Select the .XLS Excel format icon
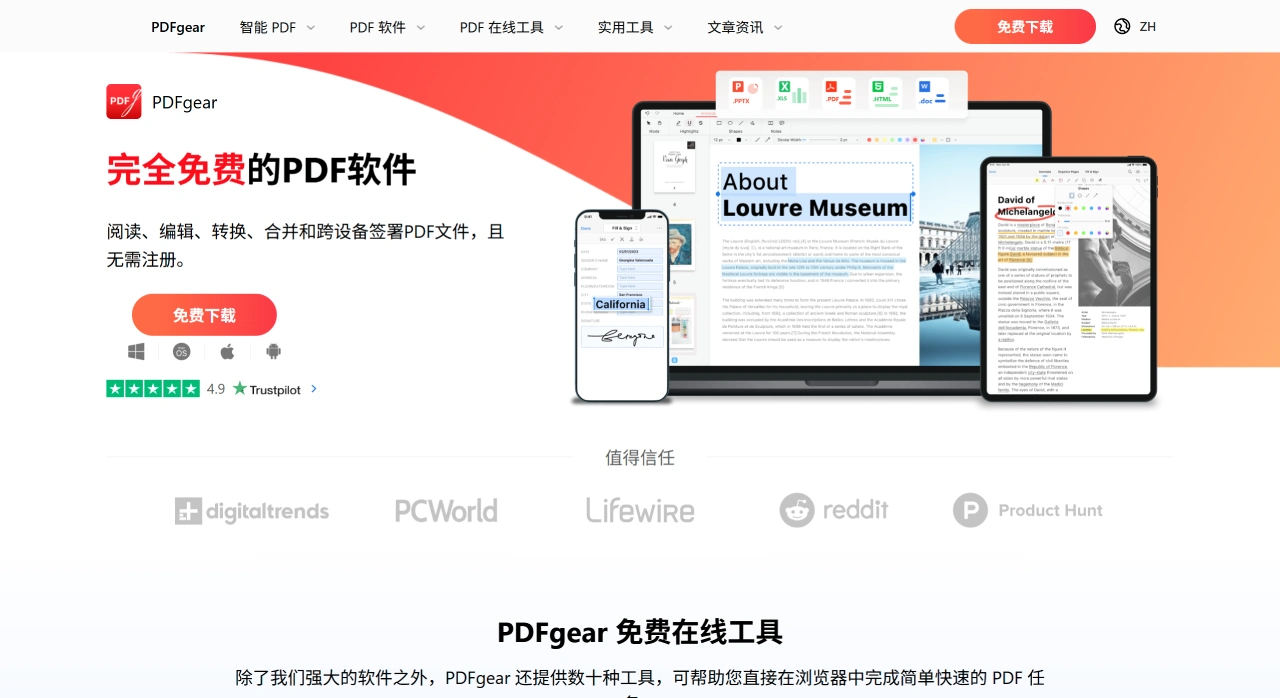1280x698 pixels. click(x=789, y=92)
